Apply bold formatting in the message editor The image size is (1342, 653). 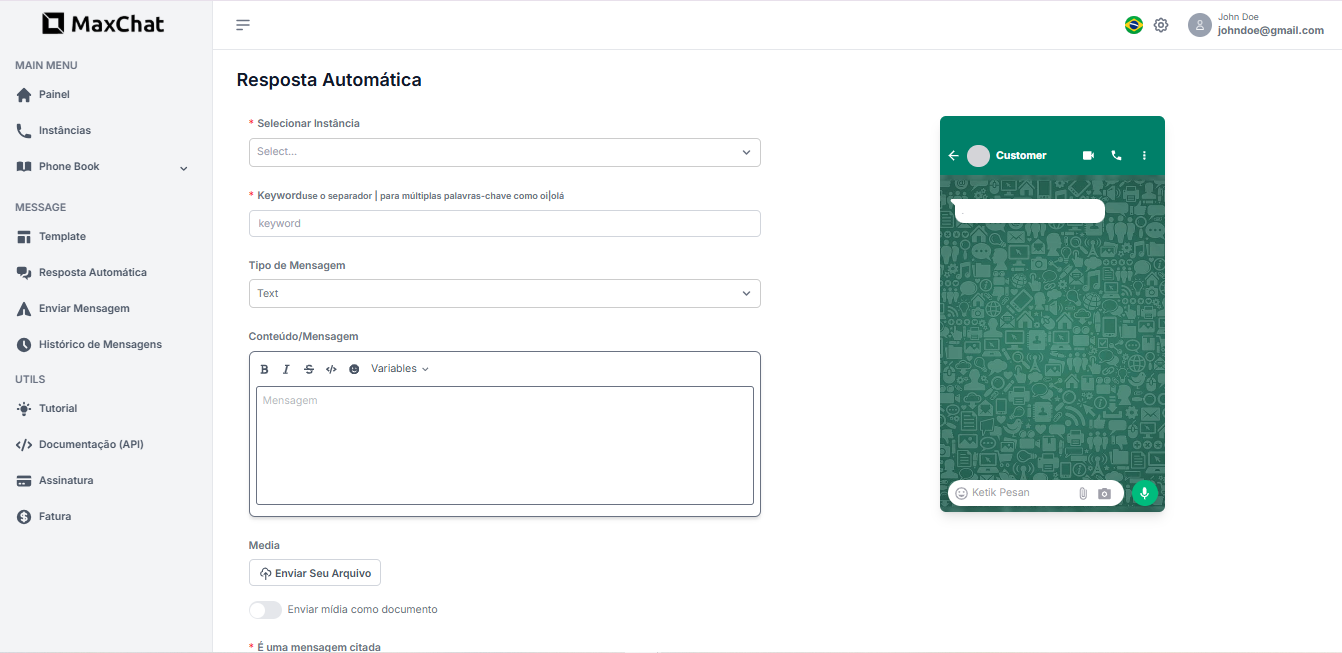(264, 369)
